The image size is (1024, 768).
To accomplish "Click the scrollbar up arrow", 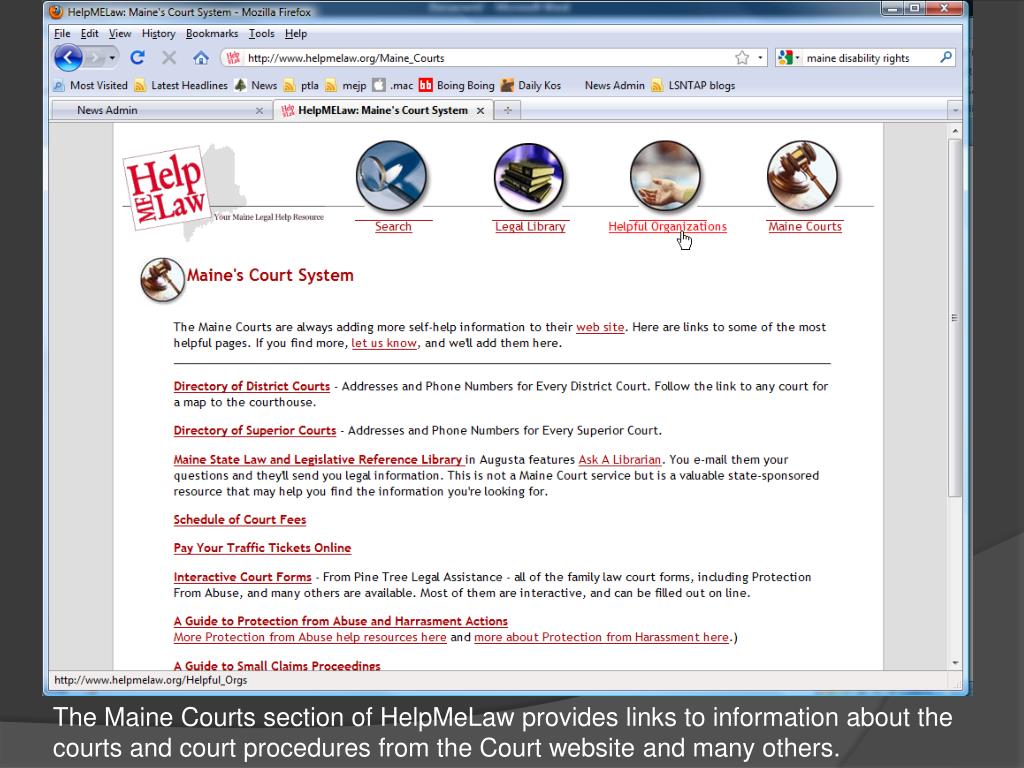I will (955, 131).
